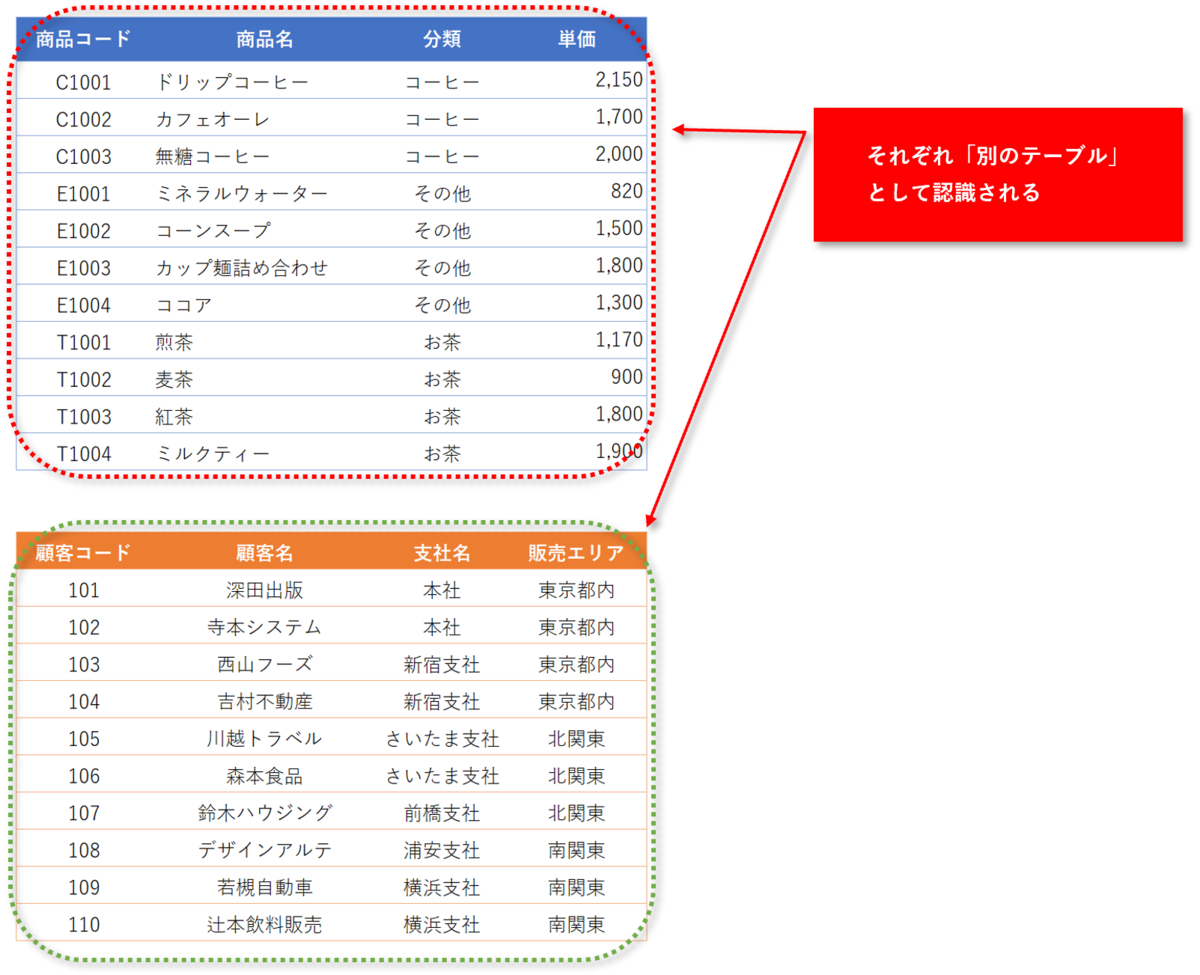Select the 東京都内 sales area for 寺本システム

point(576,627)
